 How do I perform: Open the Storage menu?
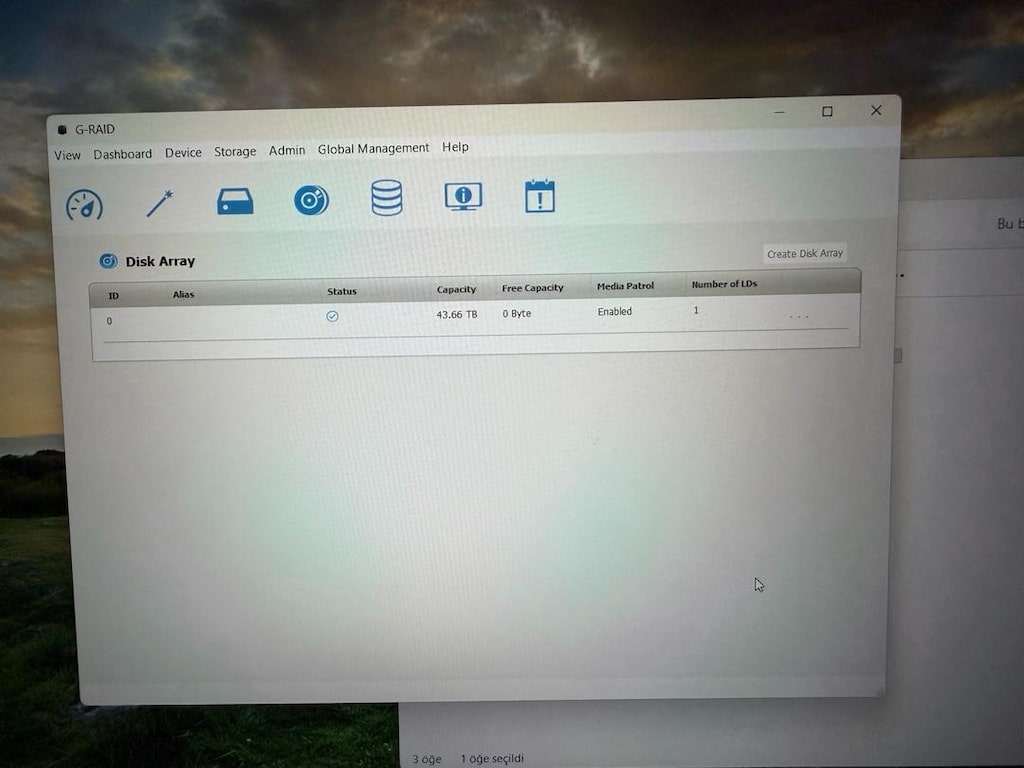pyautogui.click(x=235, y=152)
